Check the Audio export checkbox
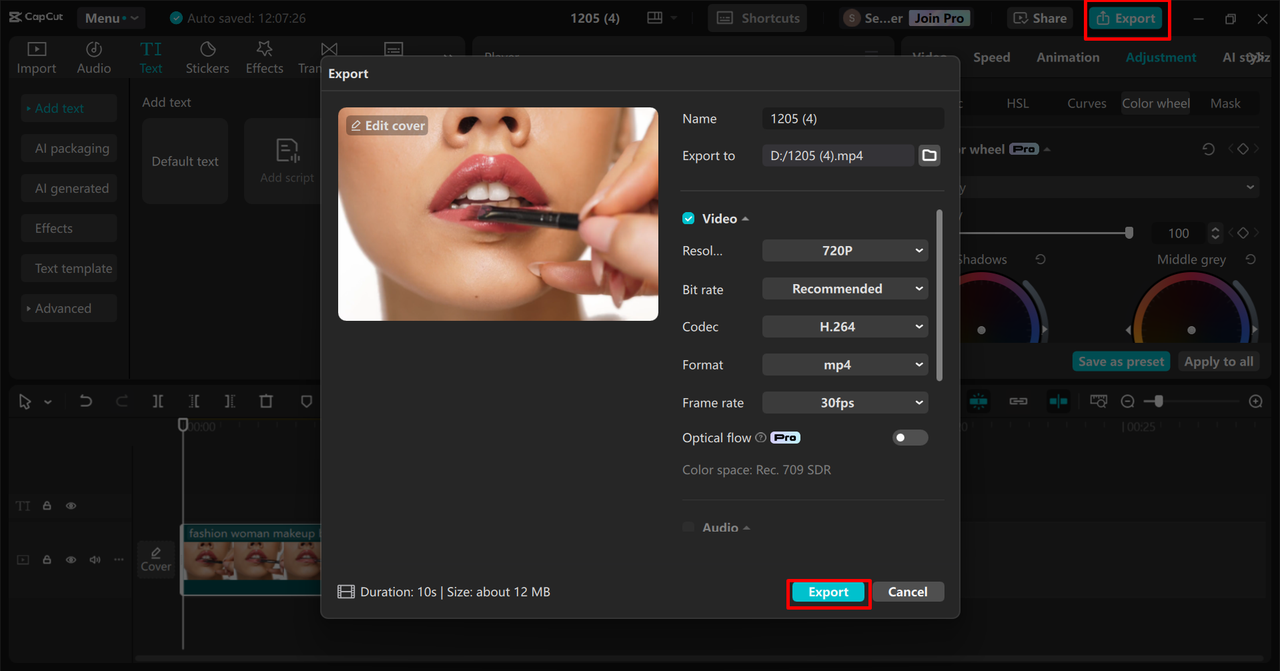Viewport: 1280px width, 671px height. 688,527
